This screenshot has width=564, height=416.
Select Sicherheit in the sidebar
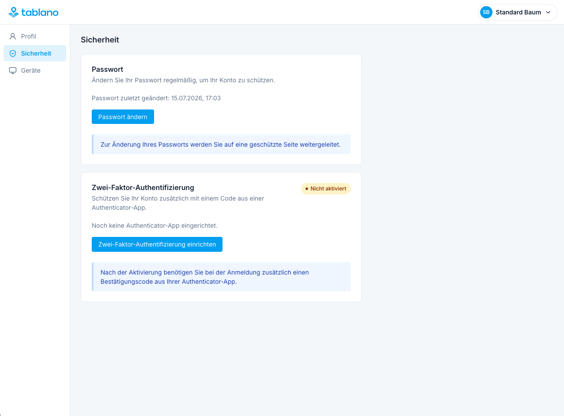[x=35, y=54]
